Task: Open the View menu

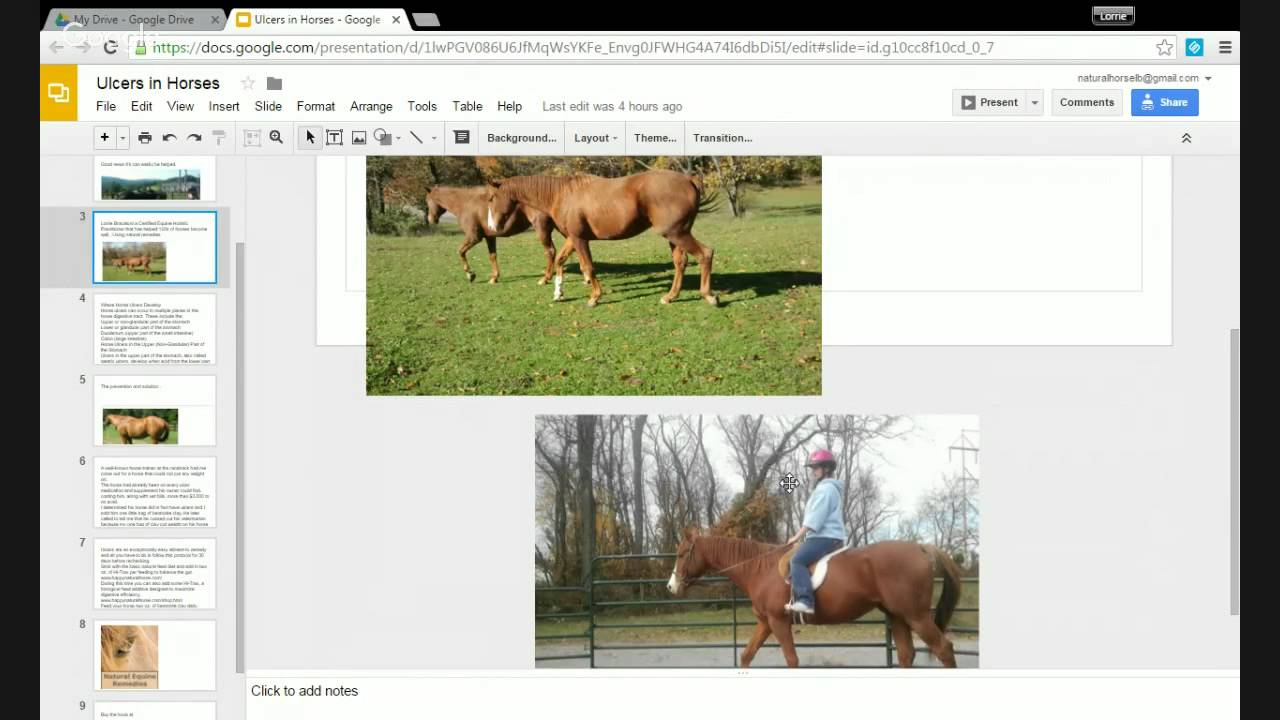Action: [180, 106]
